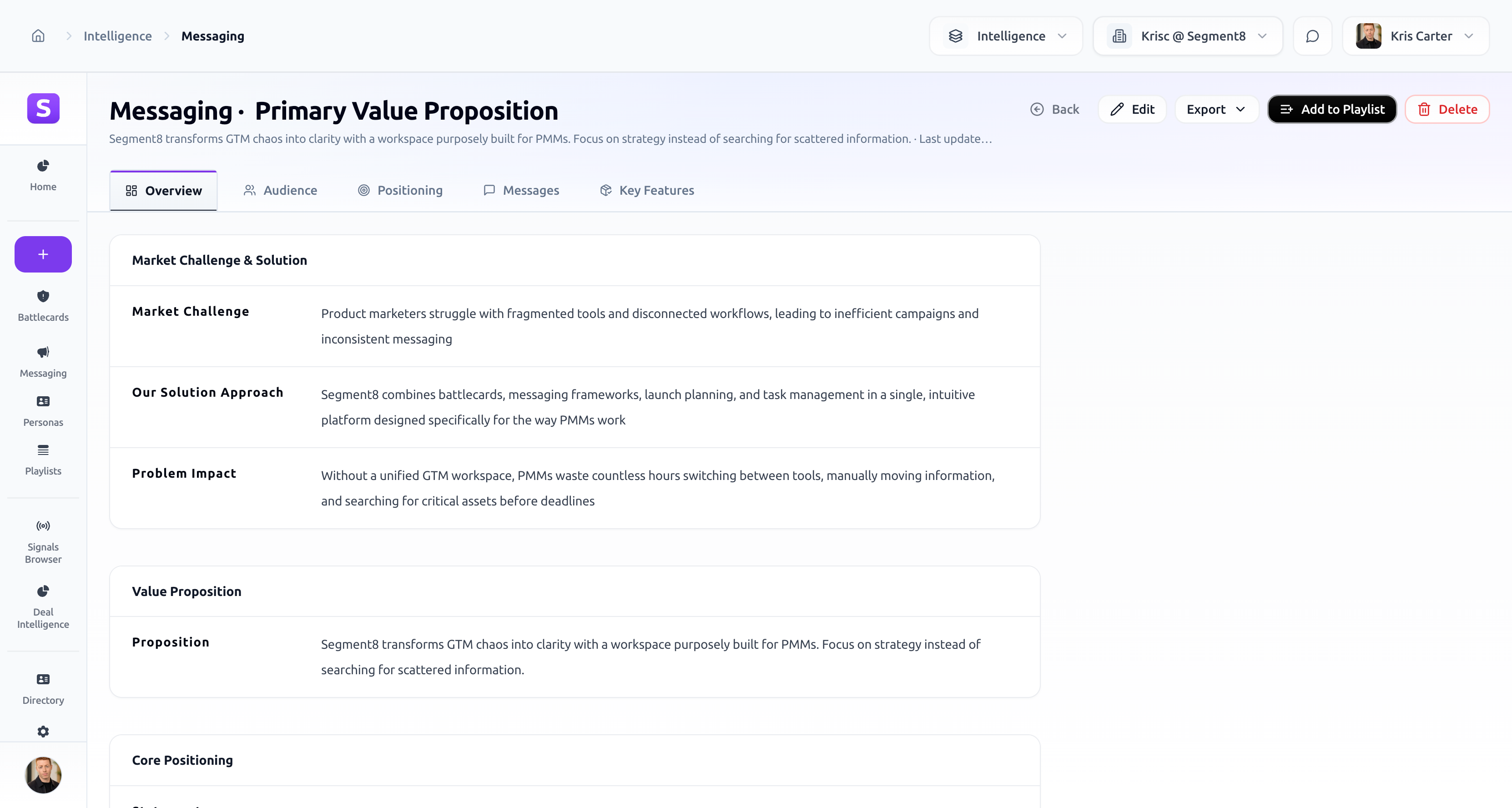Click the Intelligence breadcrumb link
This screenshot has width=1512, height=808.
coord(117,36)
